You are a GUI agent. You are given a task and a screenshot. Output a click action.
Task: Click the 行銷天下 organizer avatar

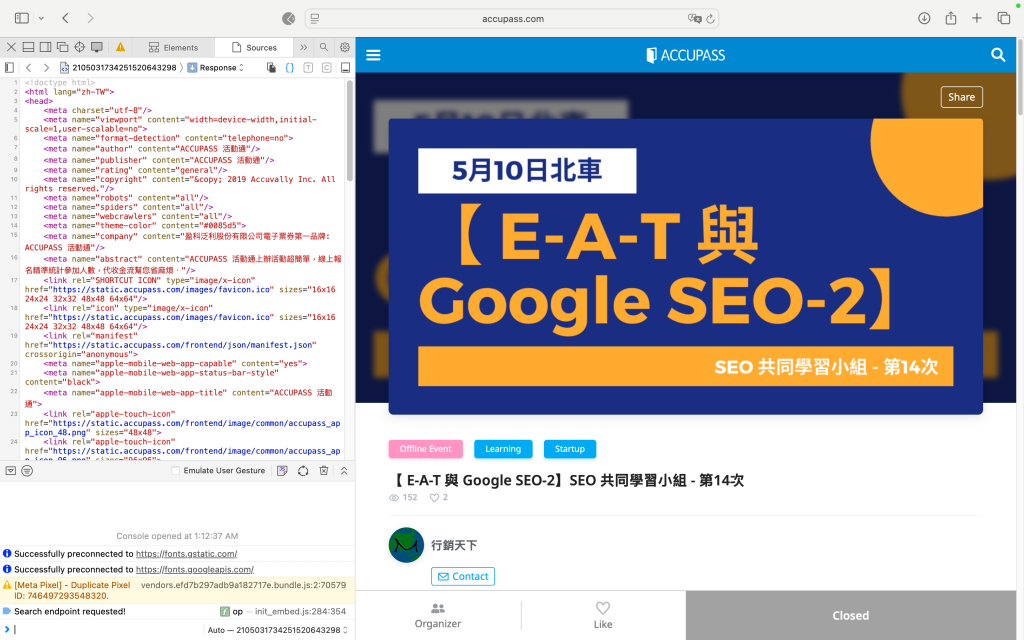click(x=406, y=545)
